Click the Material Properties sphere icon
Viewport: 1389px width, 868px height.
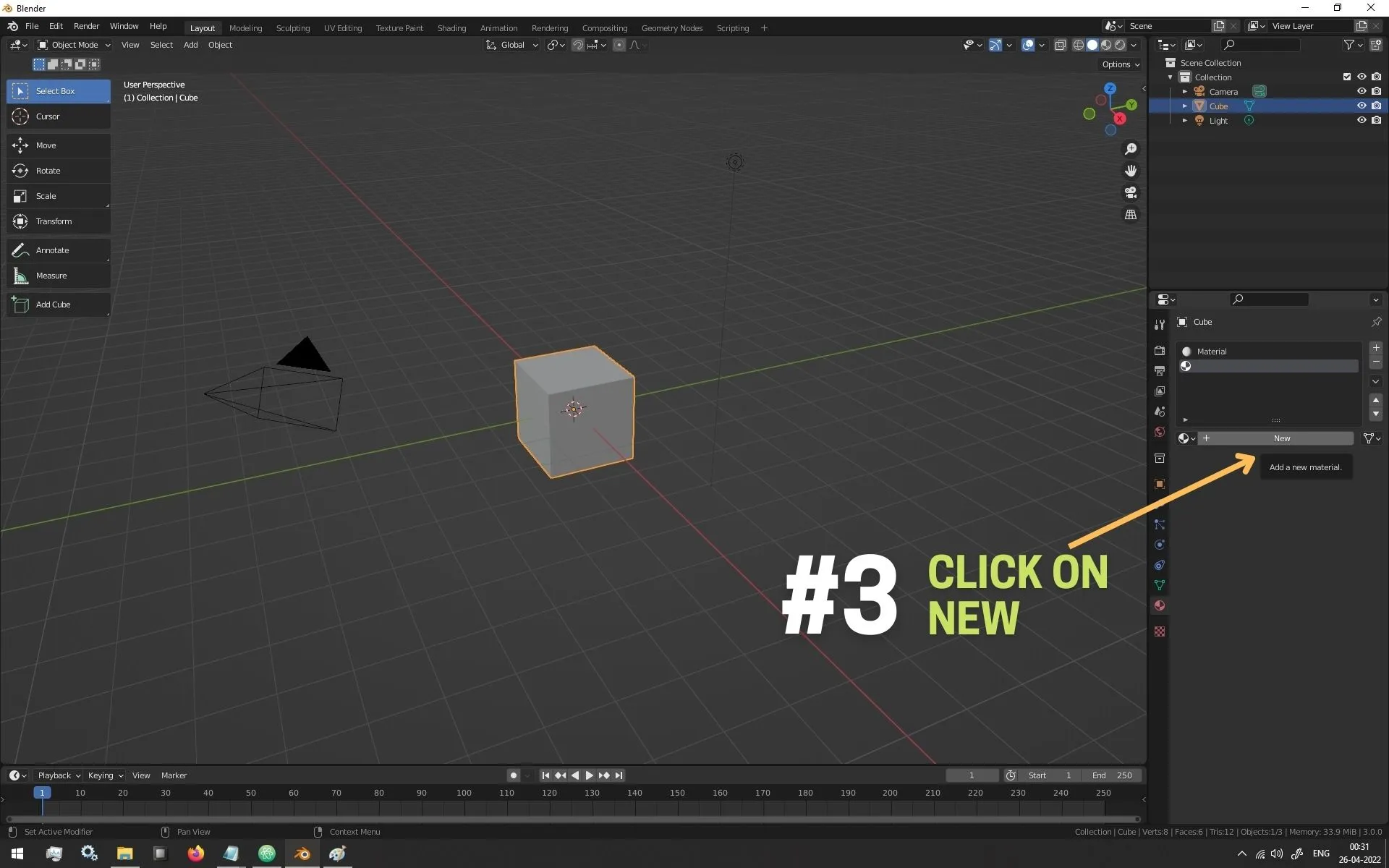[x=1158, y=605]
